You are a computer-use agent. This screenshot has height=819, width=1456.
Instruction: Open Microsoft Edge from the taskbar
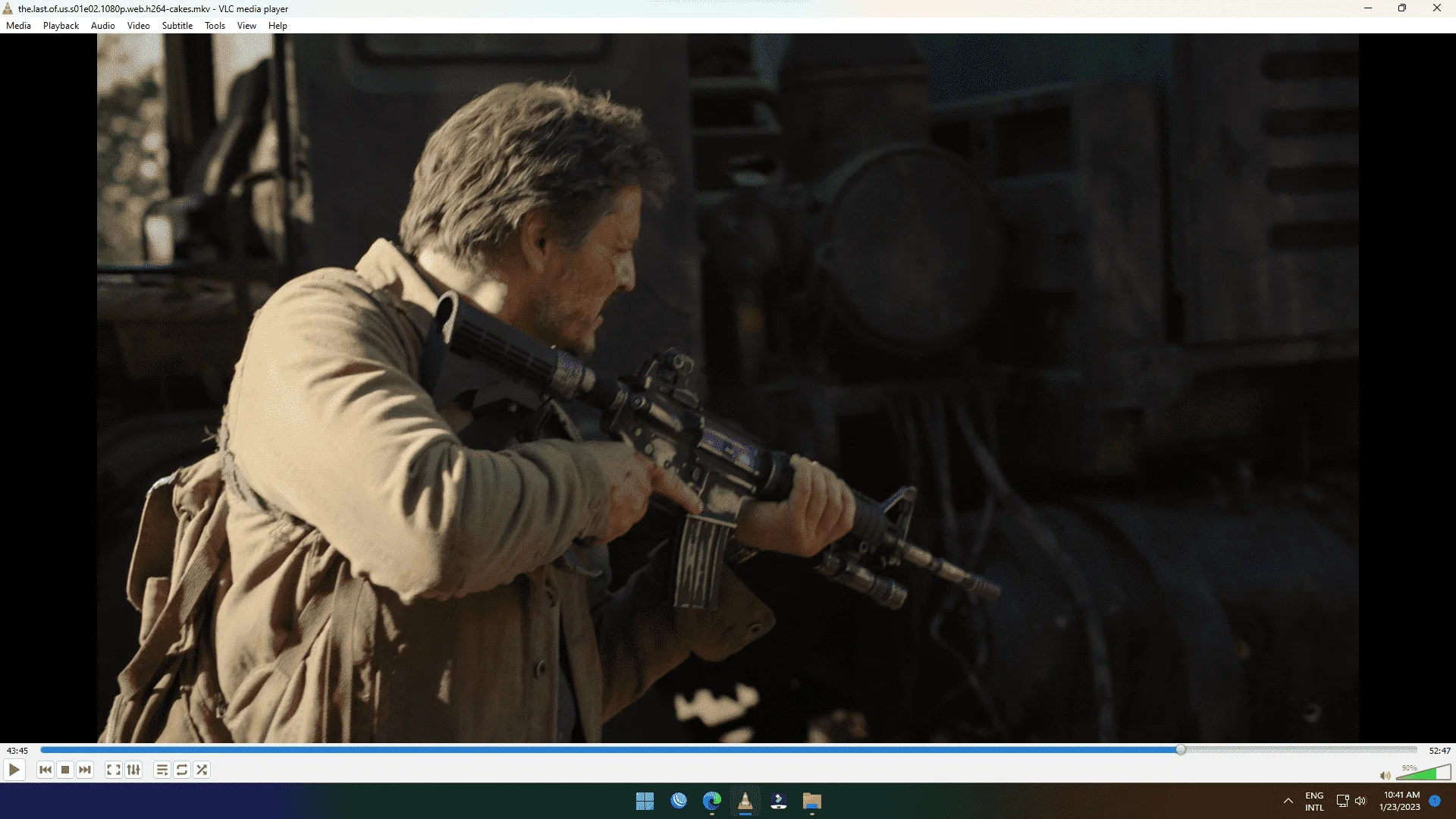711,802
